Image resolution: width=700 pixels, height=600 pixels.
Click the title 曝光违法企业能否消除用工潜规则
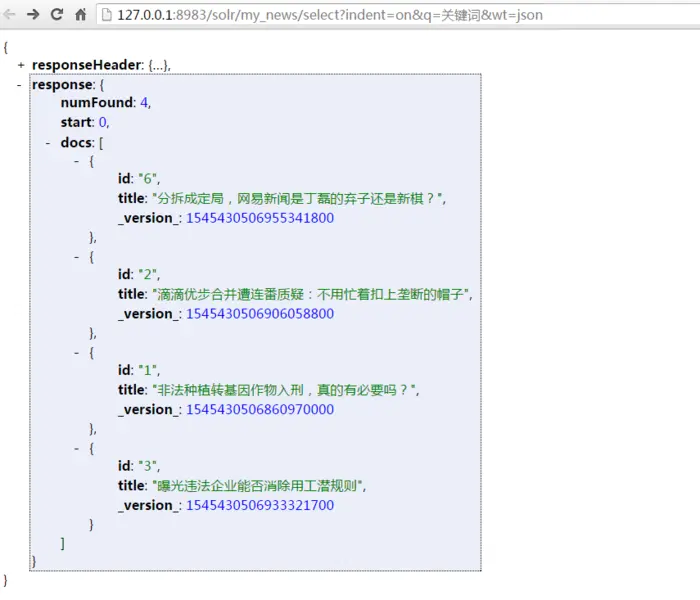tap(258, 486)
